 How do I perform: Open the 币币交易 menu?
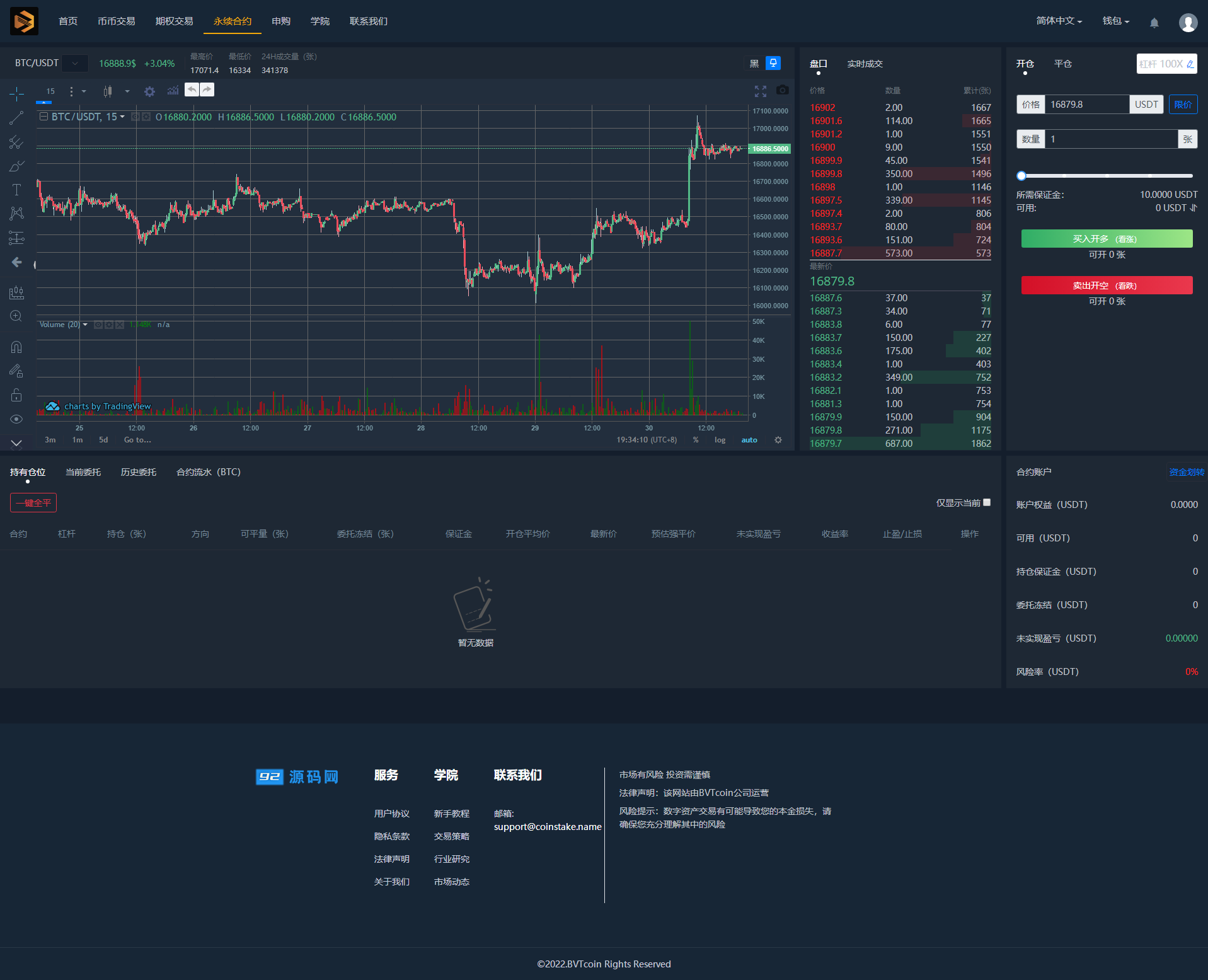pos(117,21)
